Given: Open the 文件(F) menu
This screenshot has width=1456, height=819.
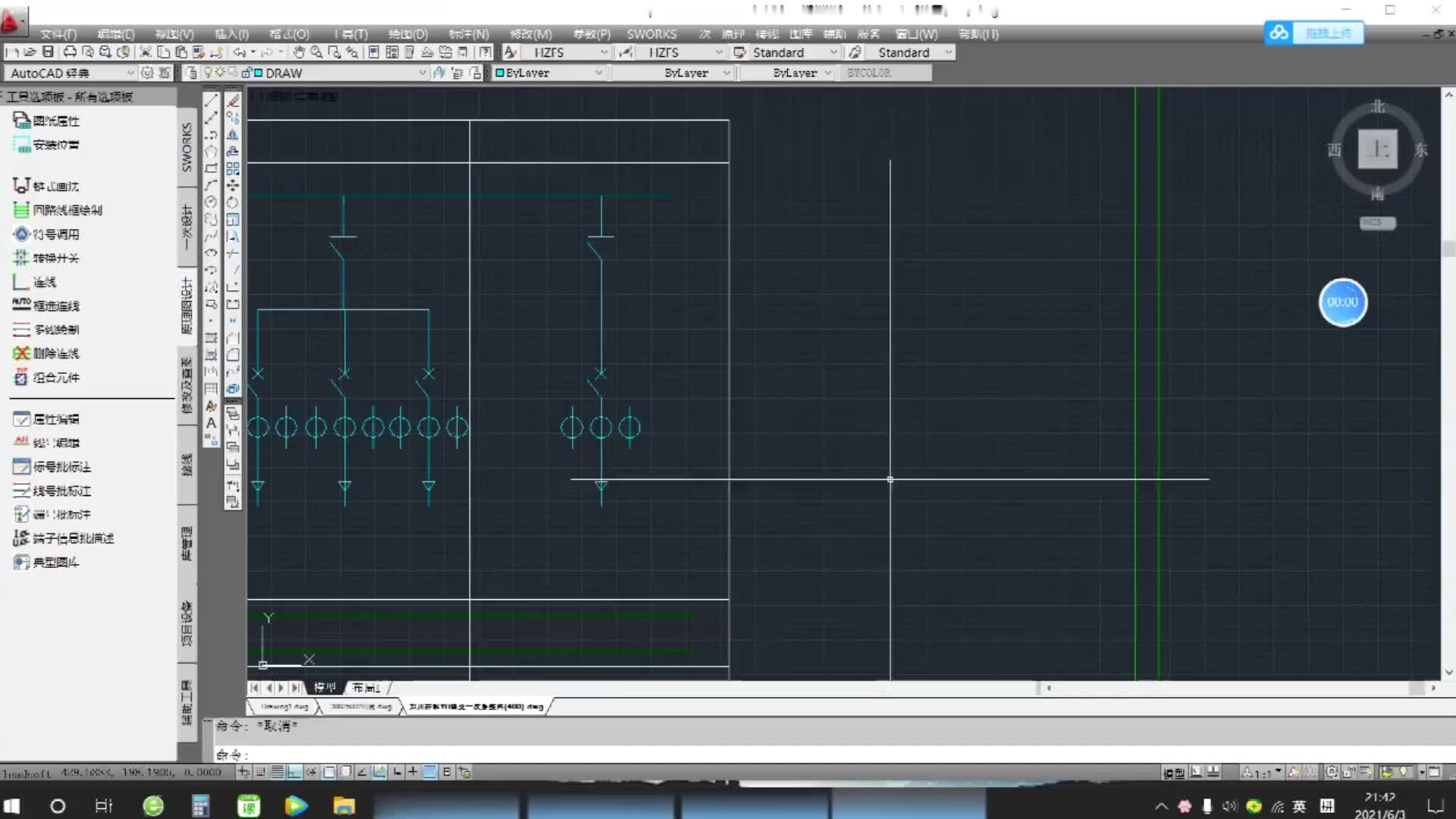Looking at the screenshot, I should coord(58,34).
